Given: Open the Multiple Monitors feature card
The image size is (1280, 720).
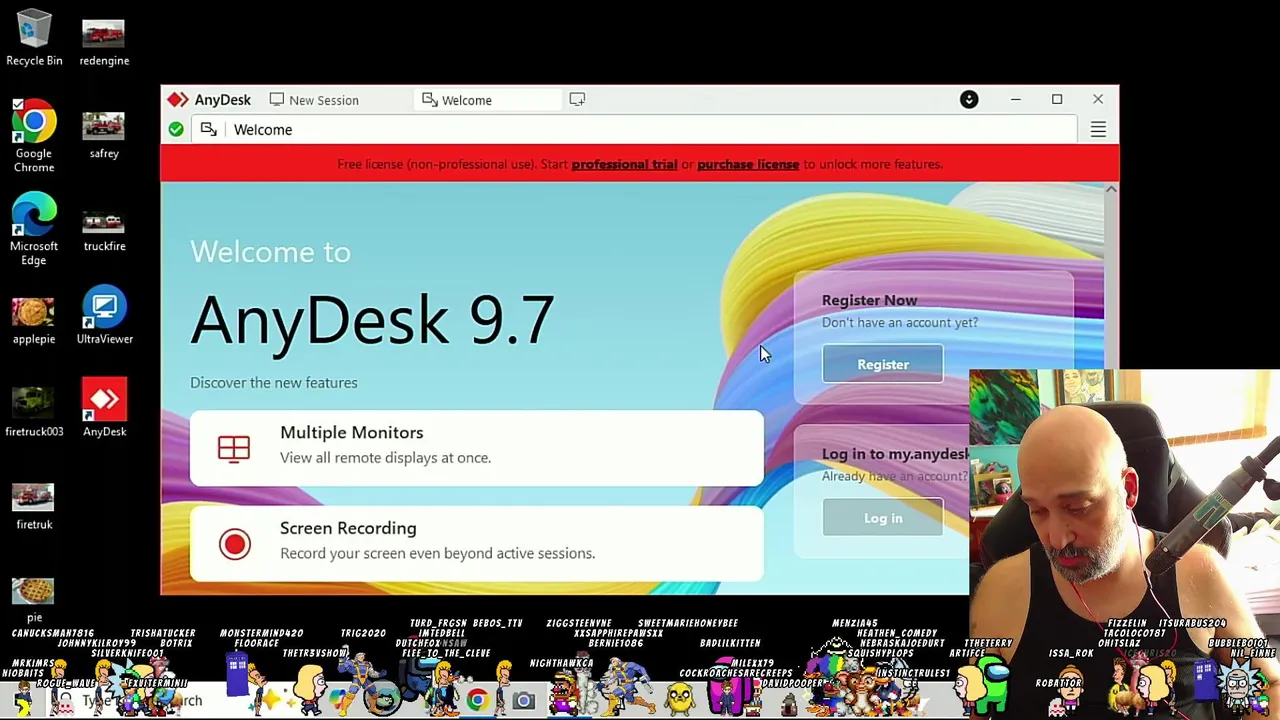Looking at the screenshot, I should (476, 447).
